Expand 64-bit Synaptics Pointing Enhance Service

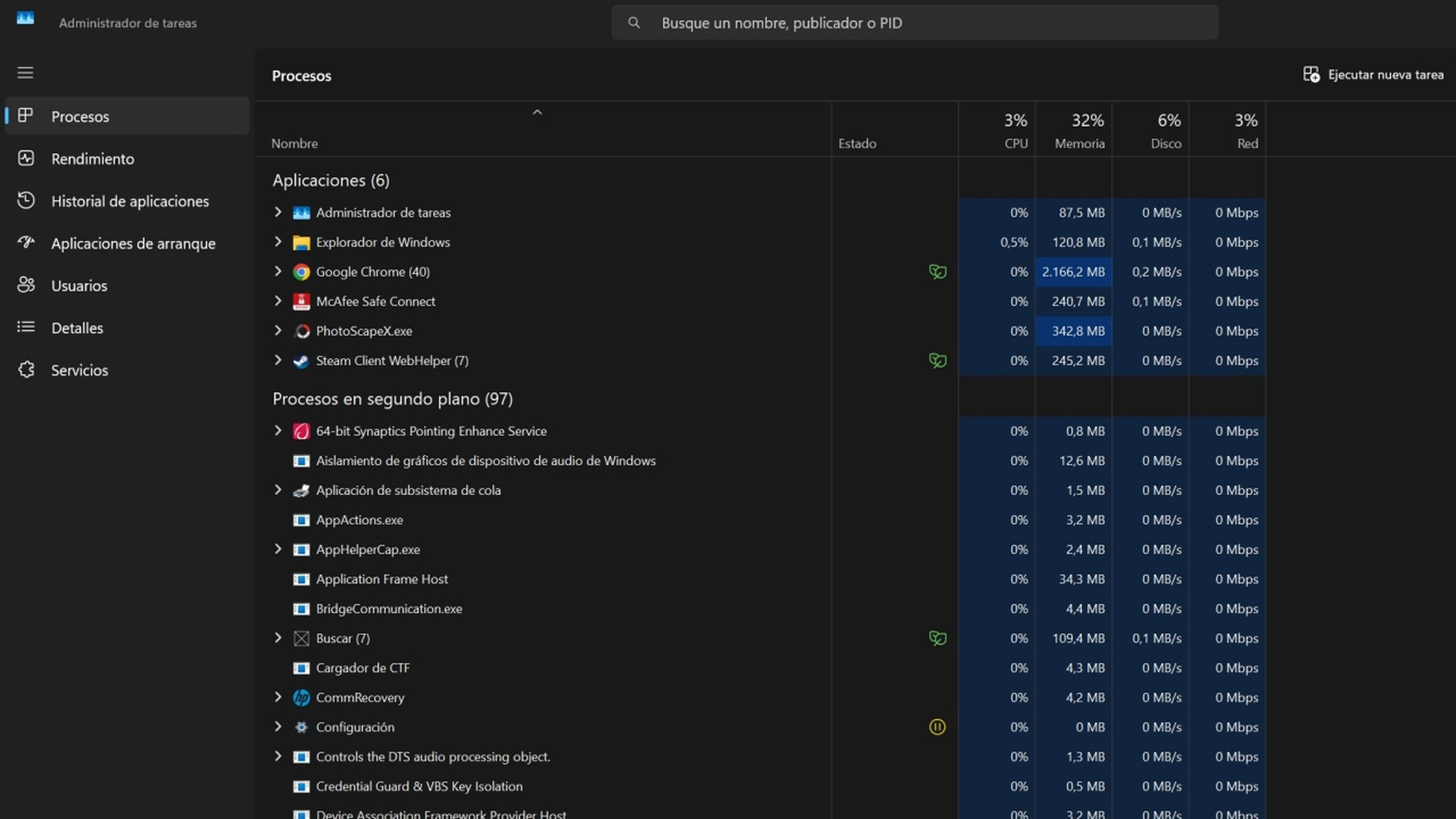[x=278, y=431]
